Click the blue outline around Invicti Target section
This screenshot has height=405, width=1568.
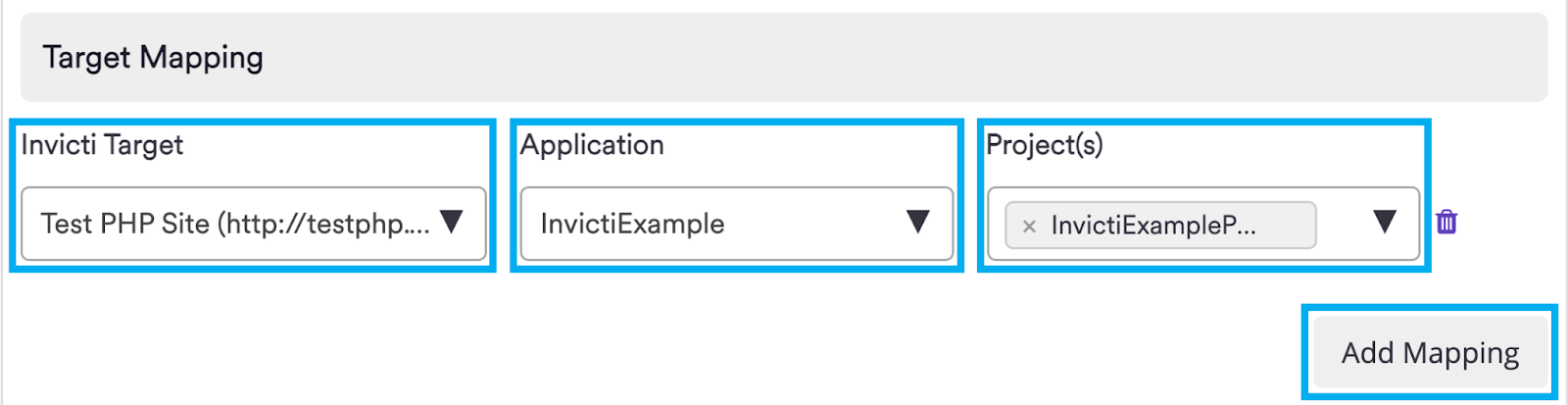click(x=13, y=196)
